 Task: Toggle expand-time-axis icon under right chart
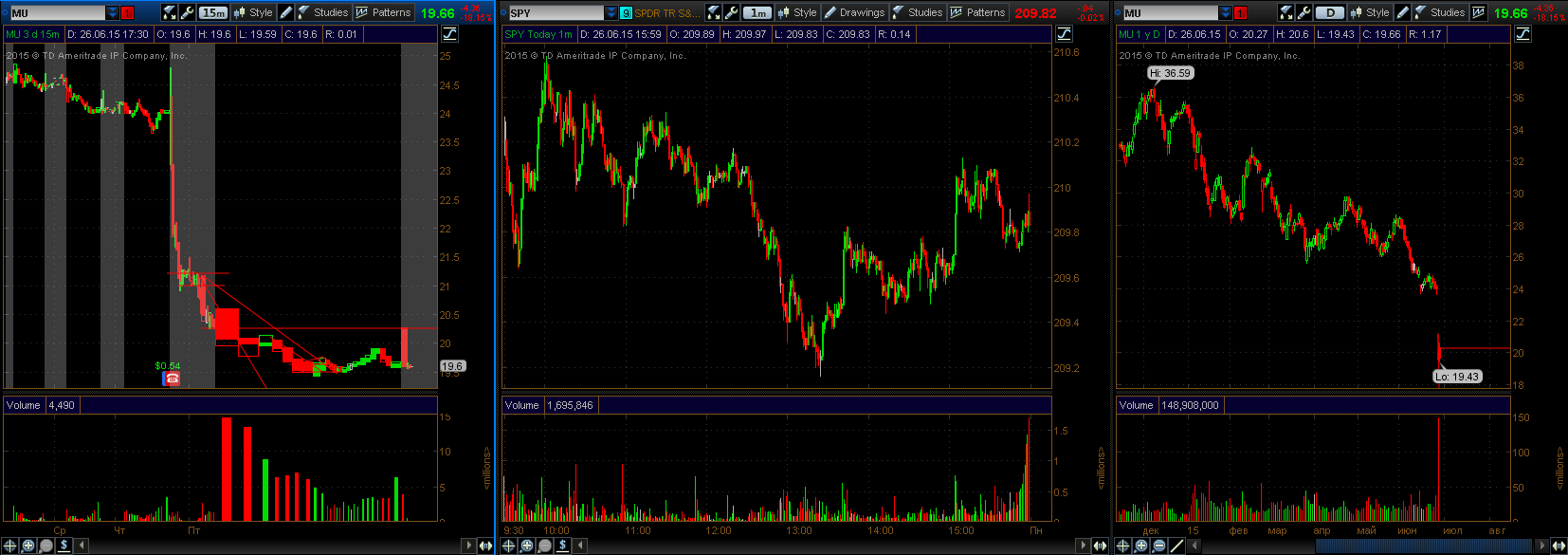(1559, 546)
